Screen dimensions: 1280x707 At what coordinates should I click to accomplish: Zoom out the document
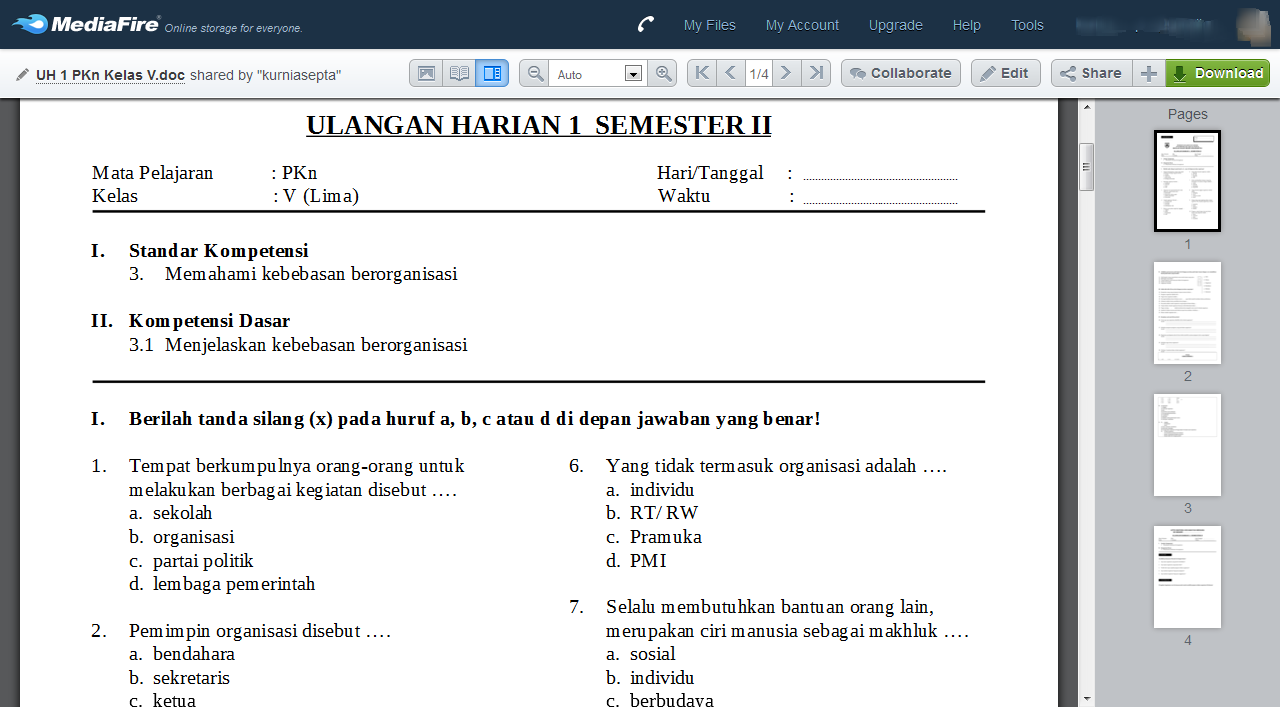(x=535, y=73)
